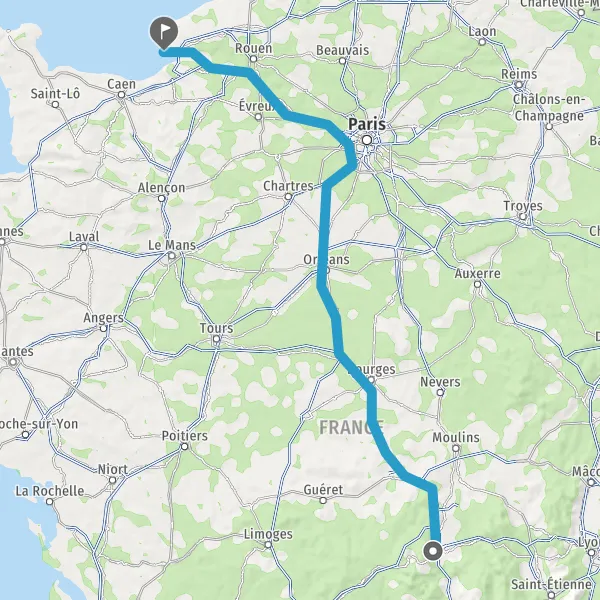
Task: Click the Tours city dot
Action: pos(217,339)
